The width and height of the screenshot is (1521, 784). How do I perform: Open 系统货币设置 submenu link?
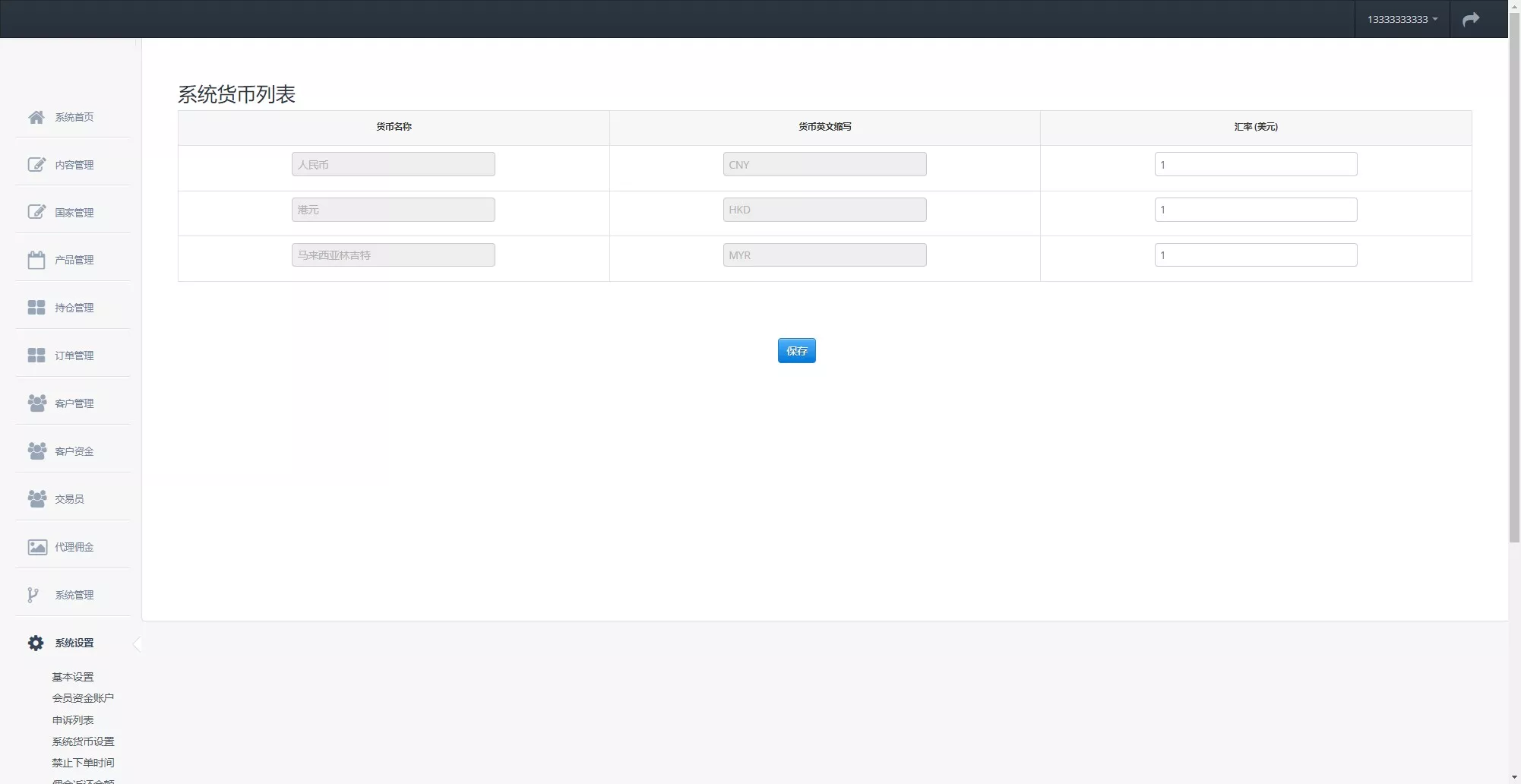(x=83, y=741)
